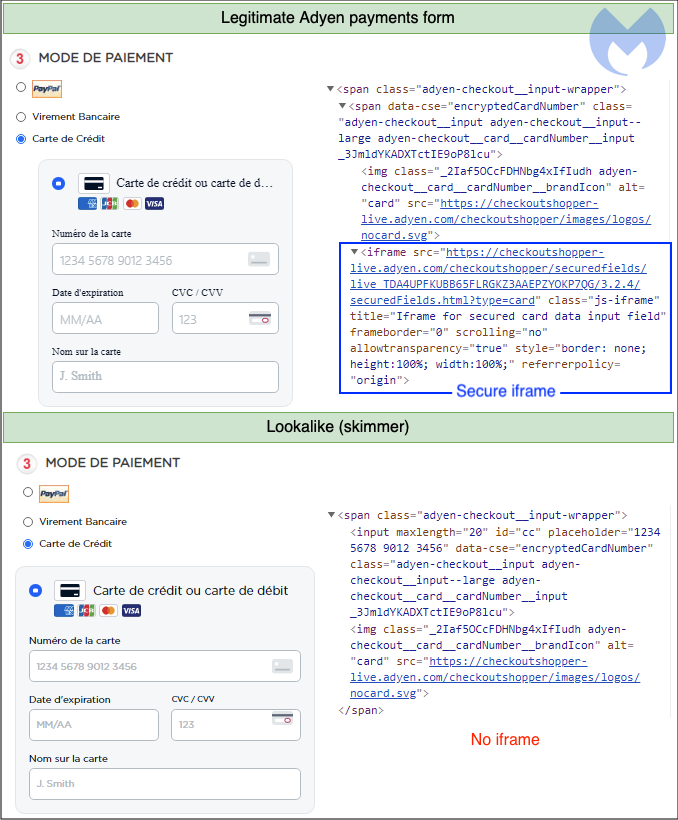Image resolution: width=678 pixels, height=820 pixels.
Task: Click generic card icon in legitimate form header
Action: (x=94, y=184)
